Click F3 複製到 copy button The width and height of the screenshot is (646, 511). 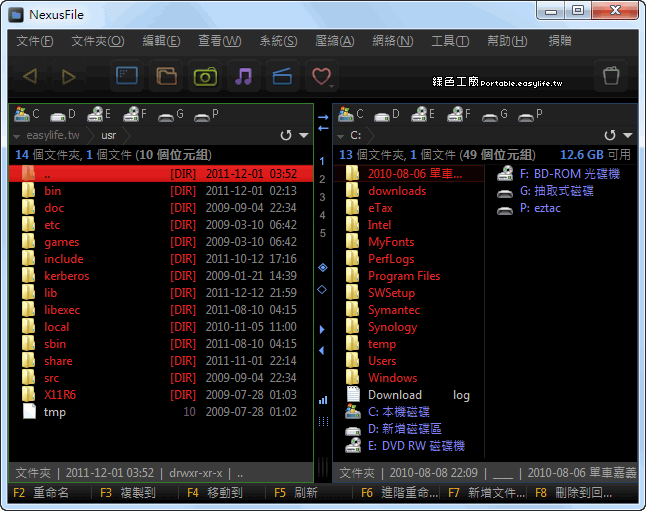[128, 493]
